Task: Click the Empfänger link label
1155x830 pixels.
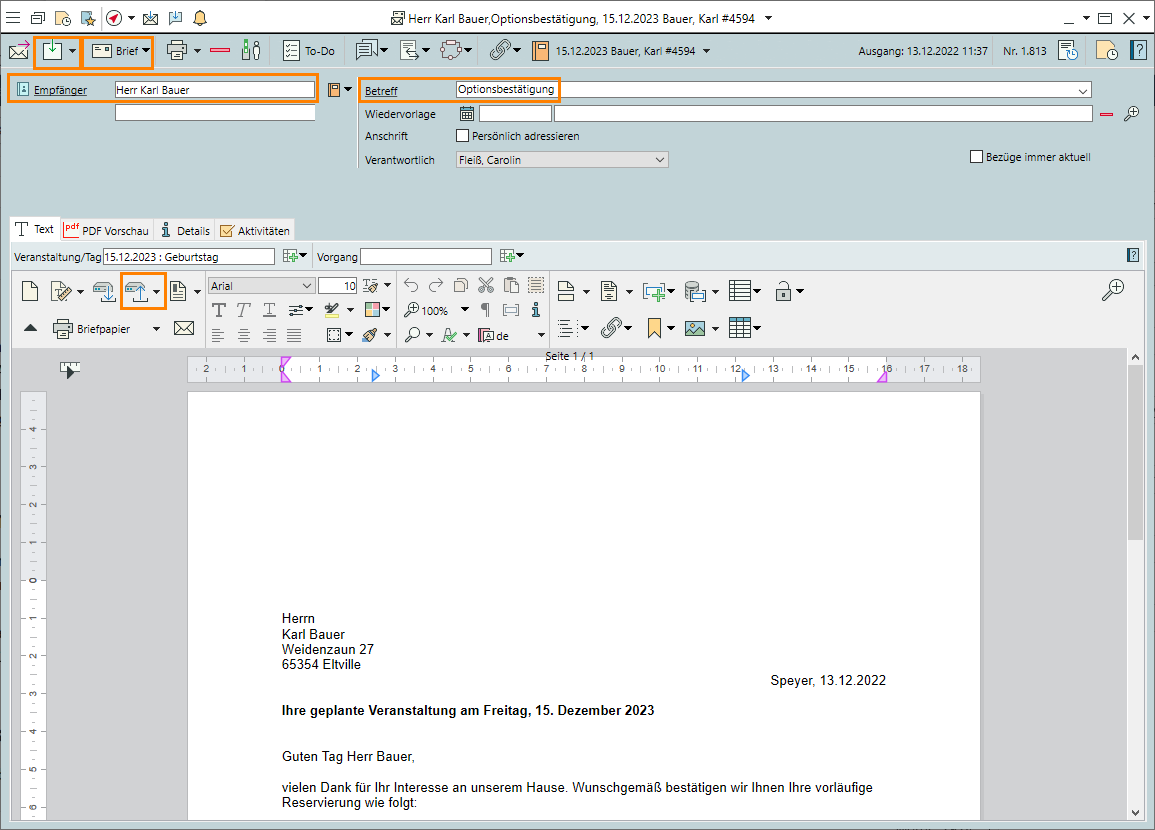Action: (60, 90)
